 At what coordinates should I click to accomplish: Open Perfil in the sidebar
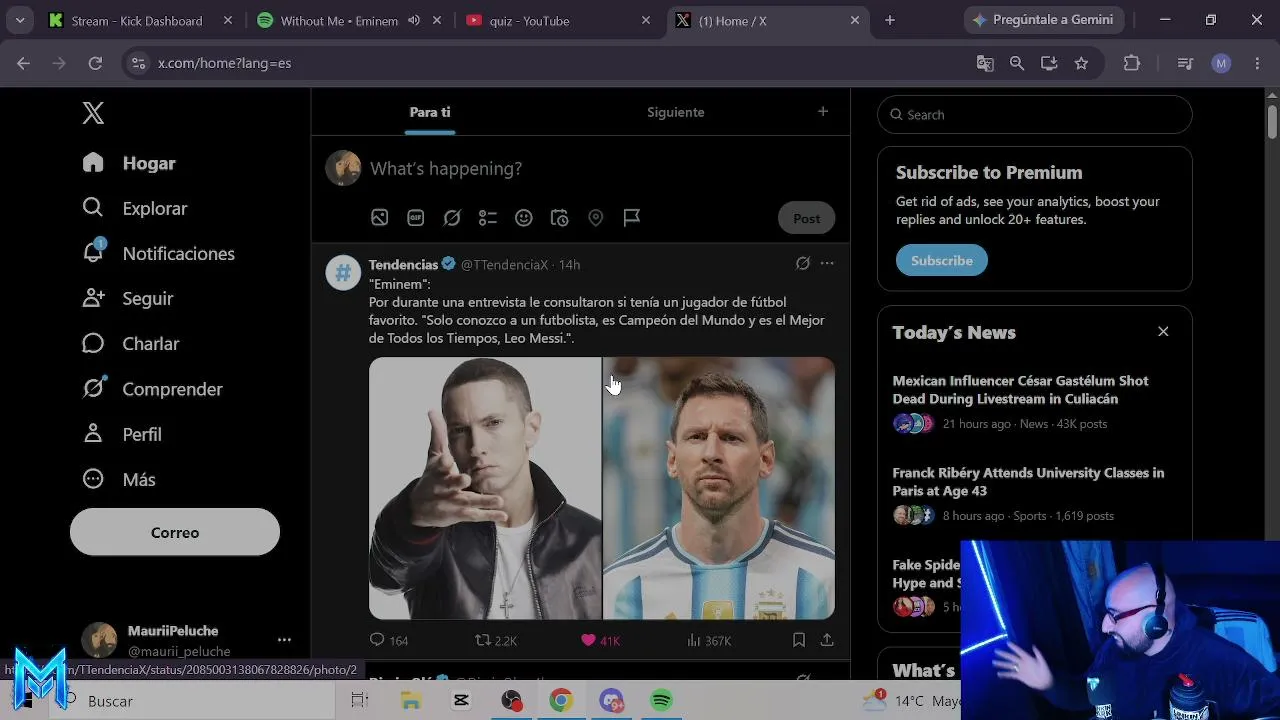pyautogui.click(x=121, y=435)
